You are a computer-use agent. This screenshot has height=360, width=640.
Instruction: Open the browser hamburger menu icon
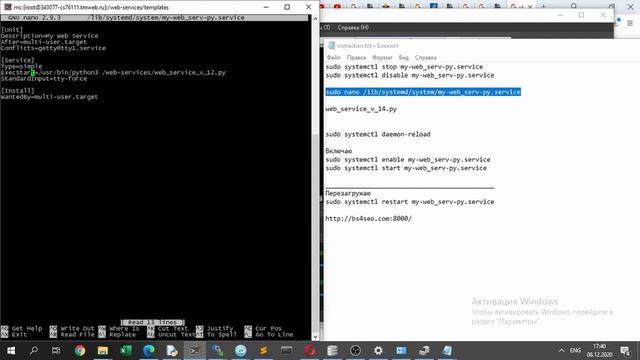tap(630, 23)
